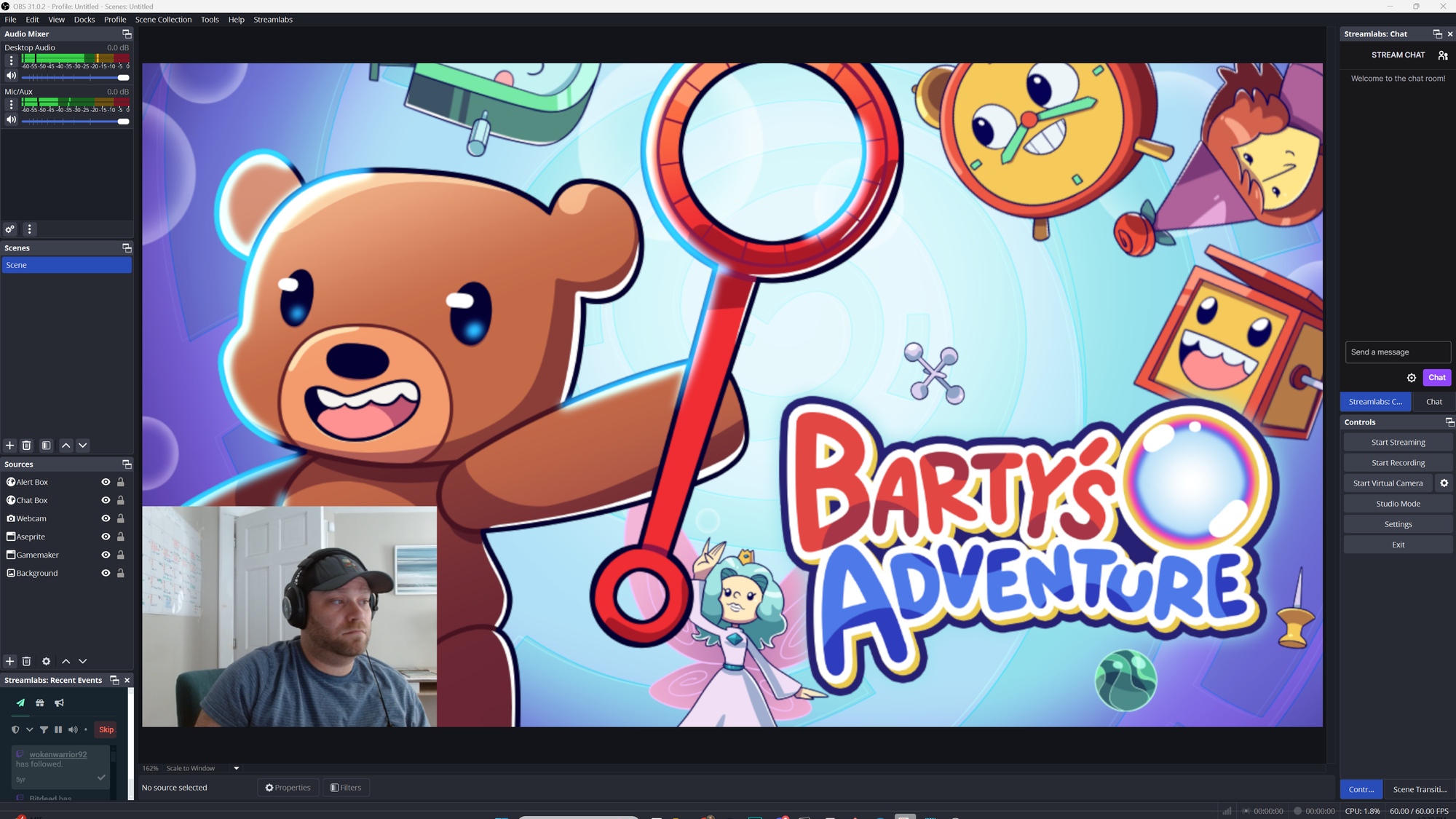Click the Properties button
Viewport: 1456px width, 819px height.
pos(288,788)
